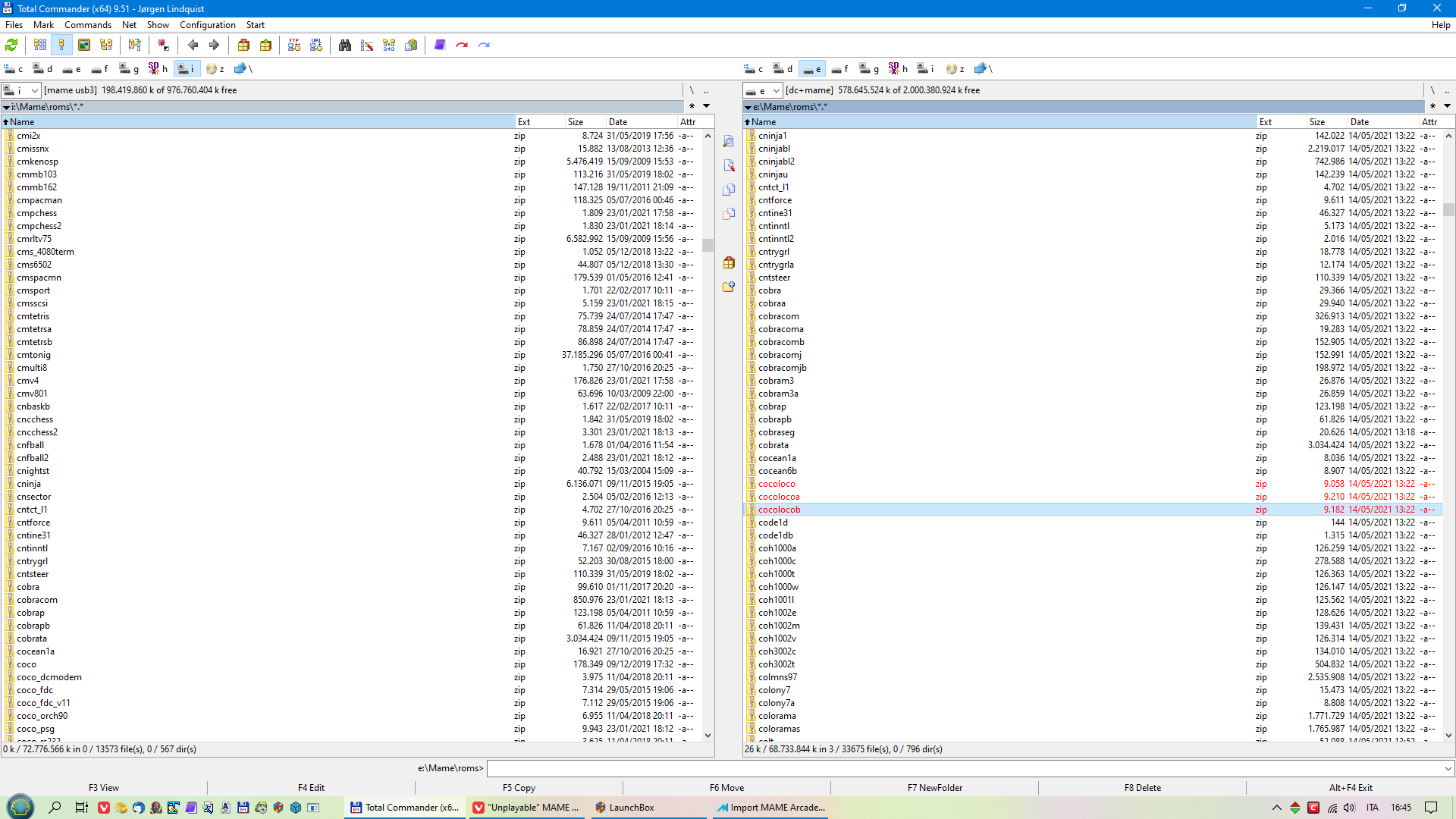Switch to brief view mode icon

coord(40,45)
